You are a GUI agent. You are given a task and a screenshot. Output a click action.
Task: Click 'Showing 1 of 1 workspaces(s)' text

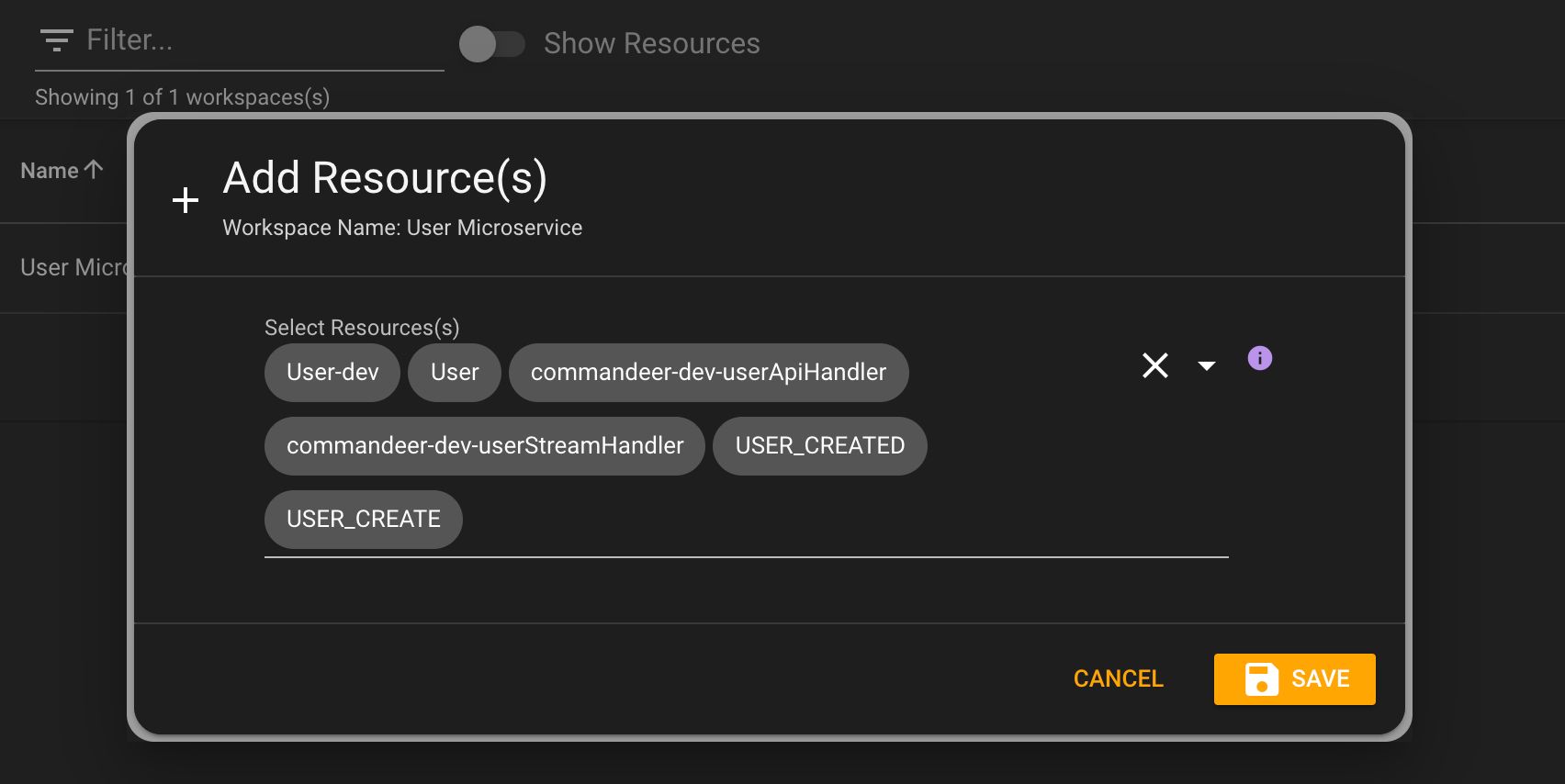[182, 97]
